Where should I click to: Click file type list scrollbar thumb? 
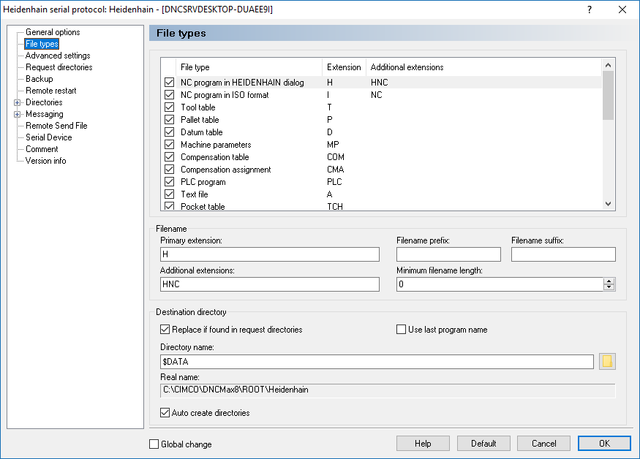click(608, 95)
